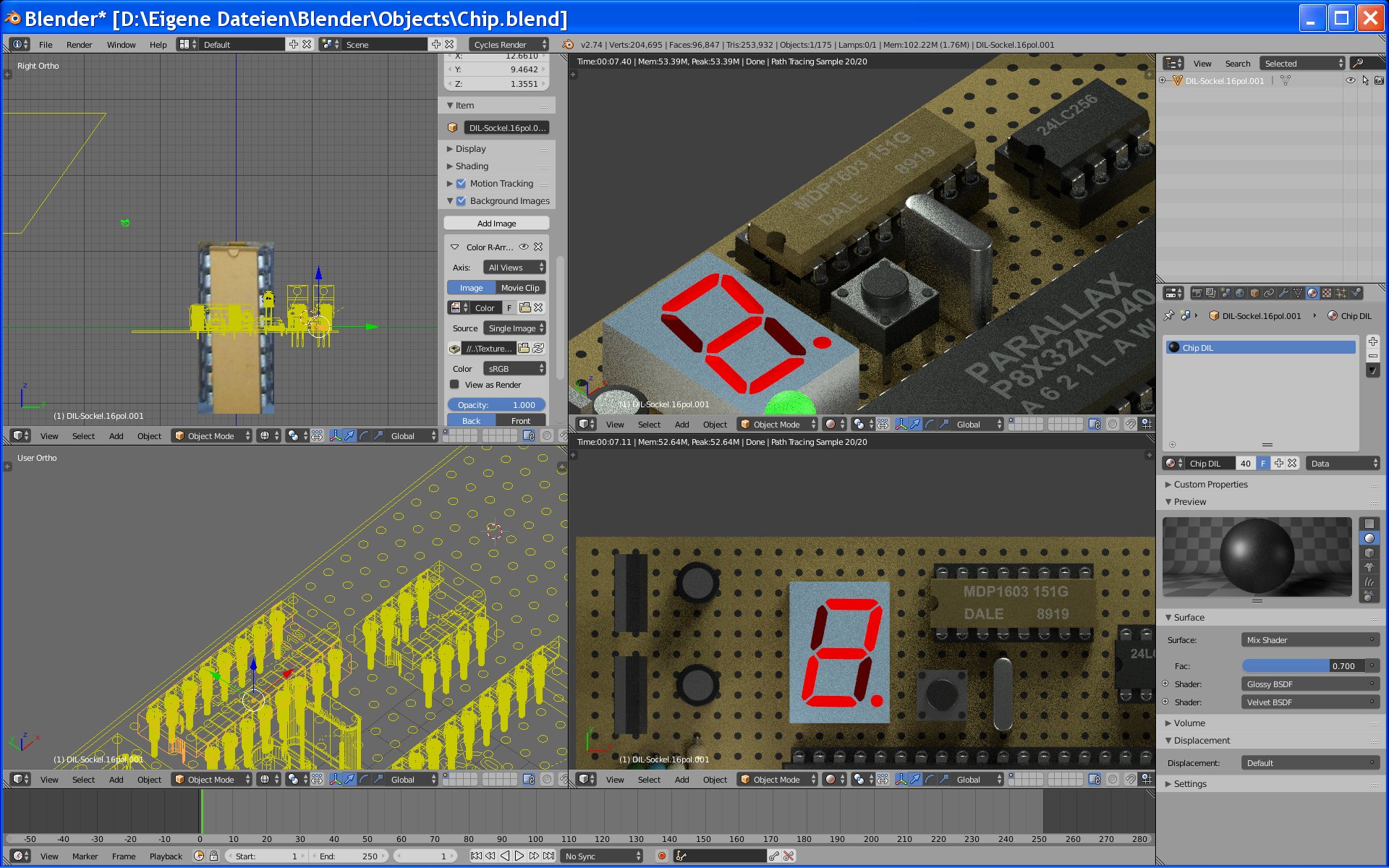
Task: Play animation forward in timeline
Action: [519, 856]
